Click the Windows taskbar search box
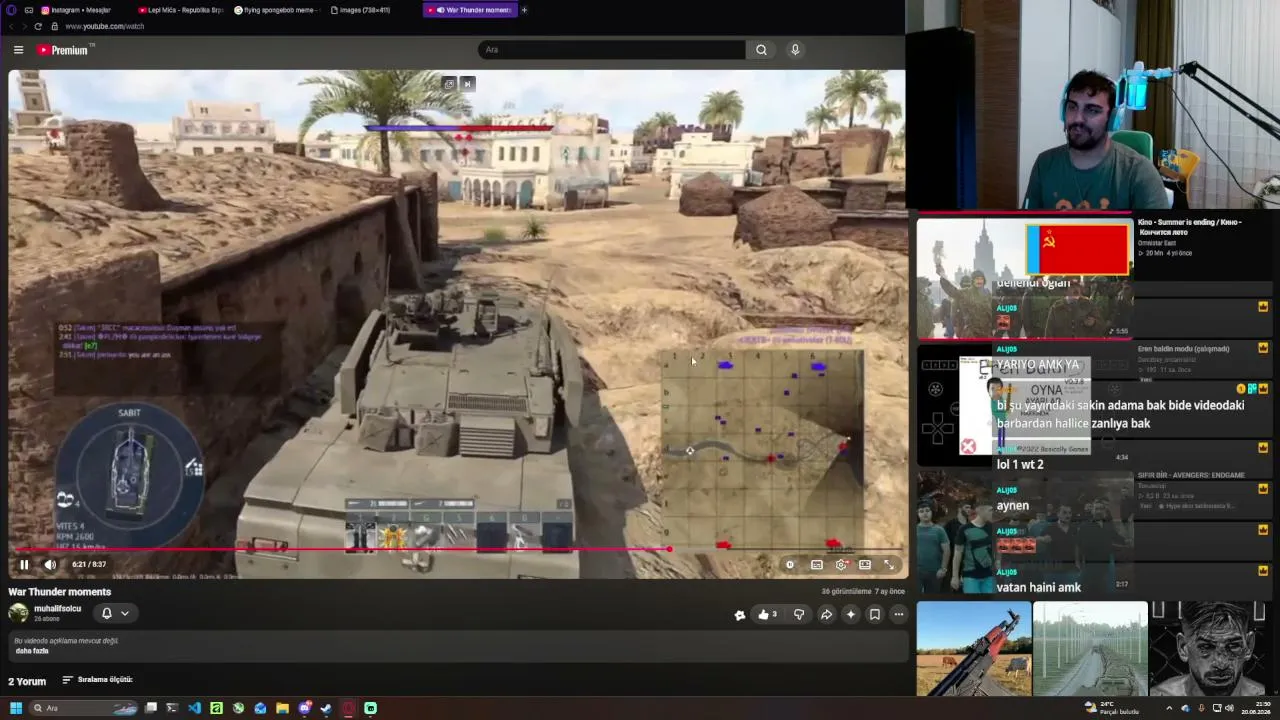The height and width of the screenshot is (720, 1280). pyautogui.click(x=84, y=708)
